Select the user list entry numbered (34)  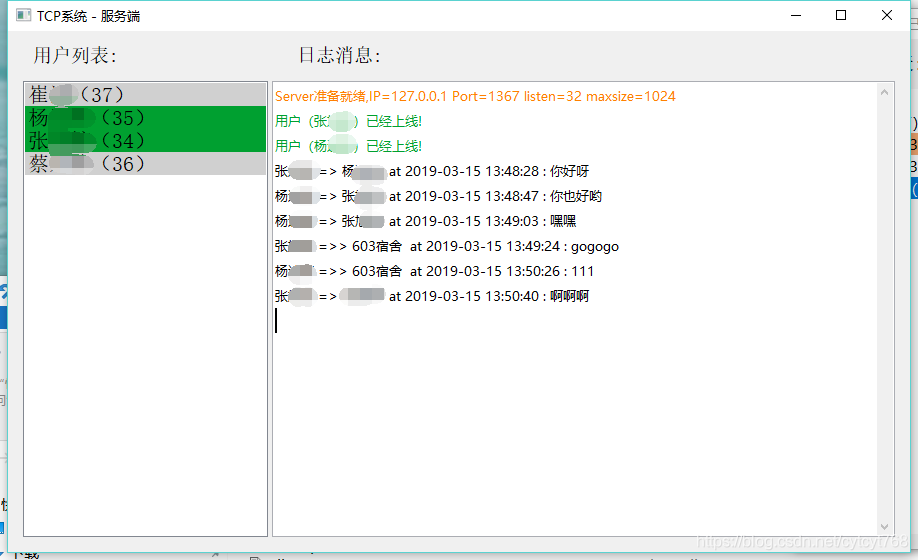coord(145,140)
